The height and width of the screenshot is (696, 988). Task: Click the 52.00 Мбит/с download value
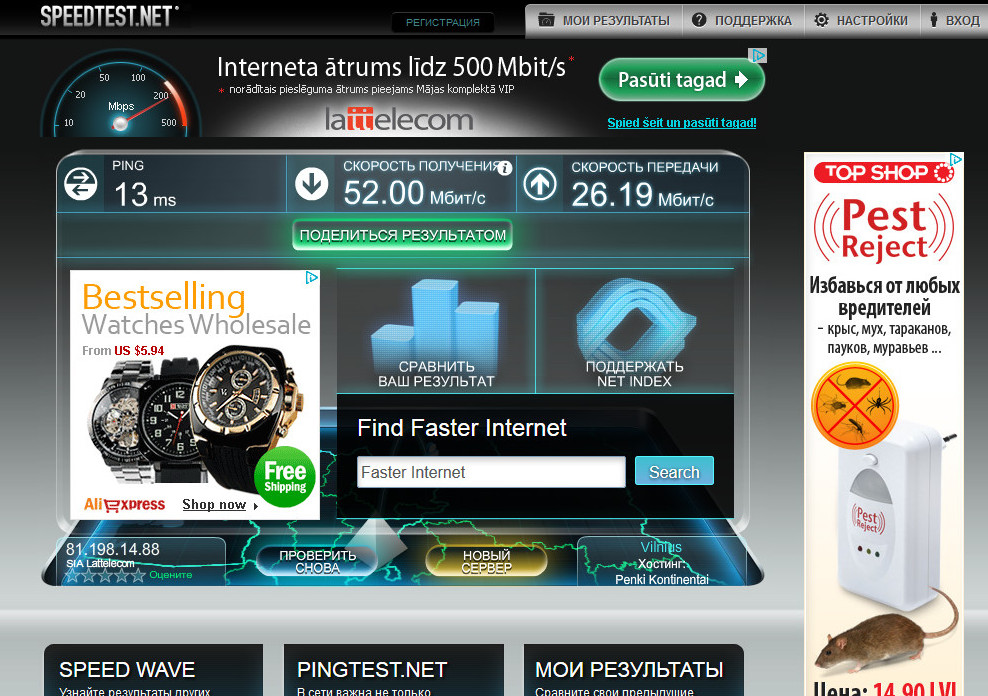(x=415, y=193)
